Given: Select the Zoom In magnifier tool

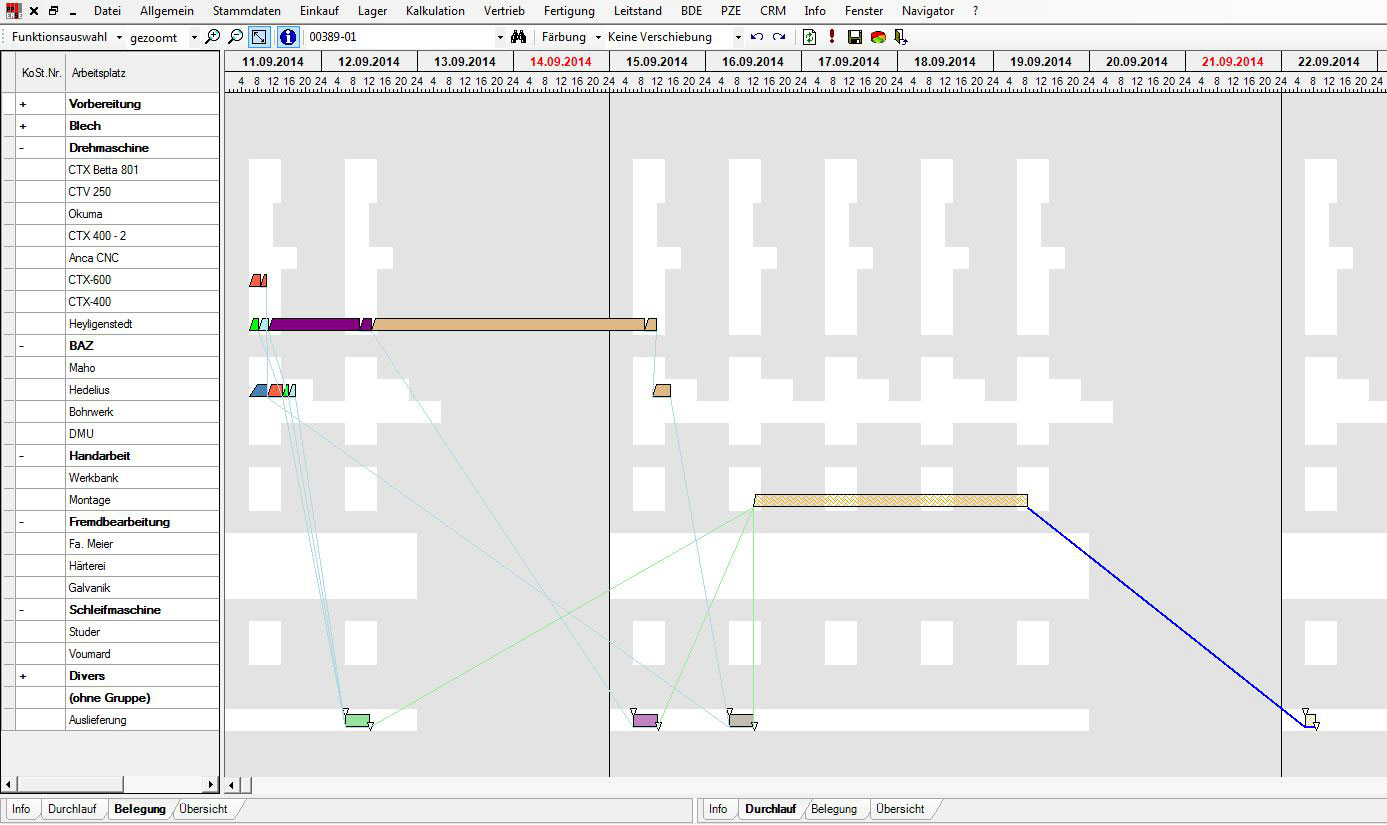Looking at the screenshot, I should 213,36.
